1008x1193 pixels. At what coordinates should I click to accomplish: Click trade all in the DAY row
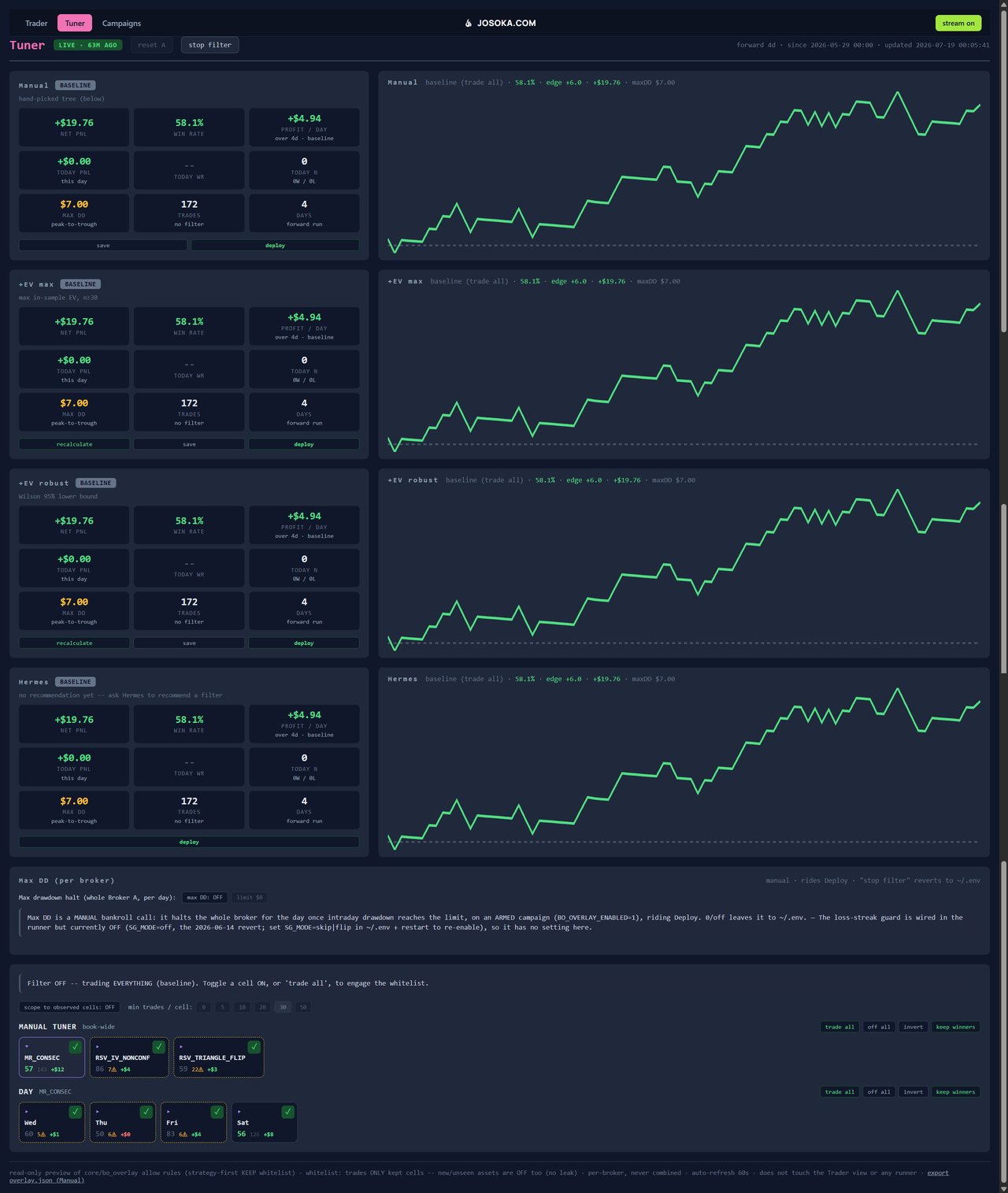click(839, 1092)
